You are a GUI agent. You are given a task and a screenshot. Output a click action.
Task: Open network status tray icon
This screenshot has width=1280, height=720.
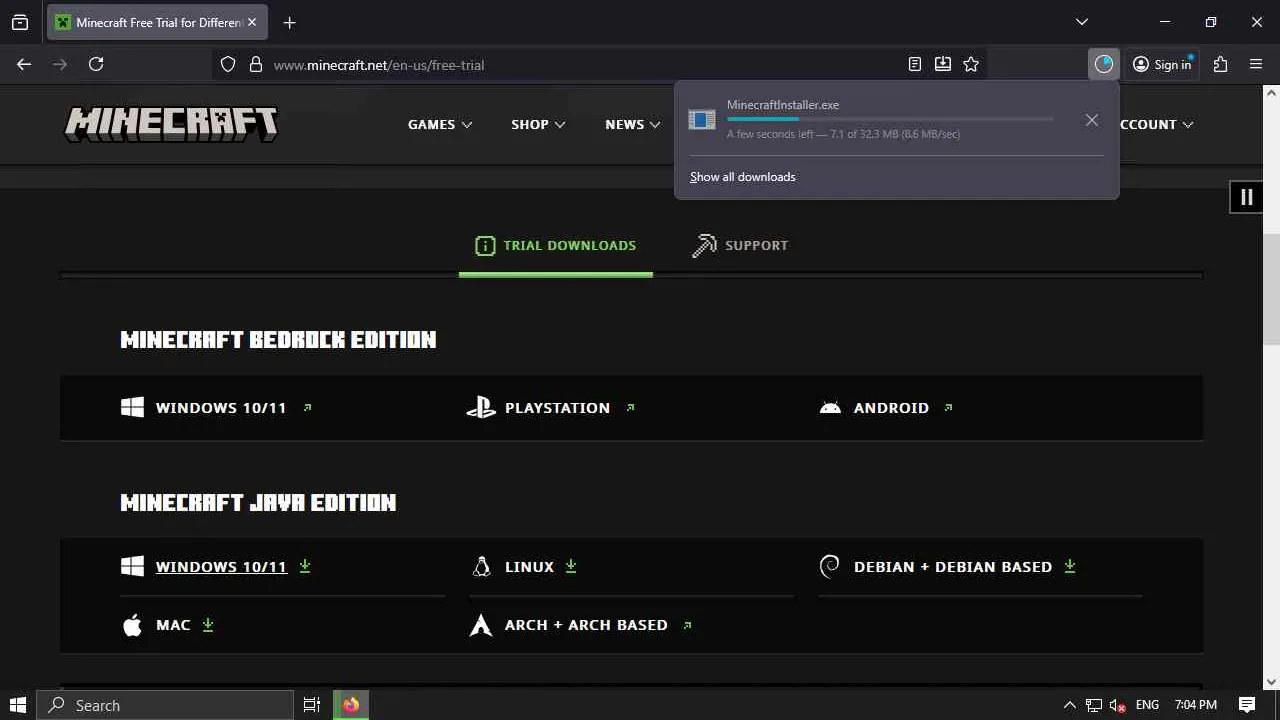(1094, 705)
